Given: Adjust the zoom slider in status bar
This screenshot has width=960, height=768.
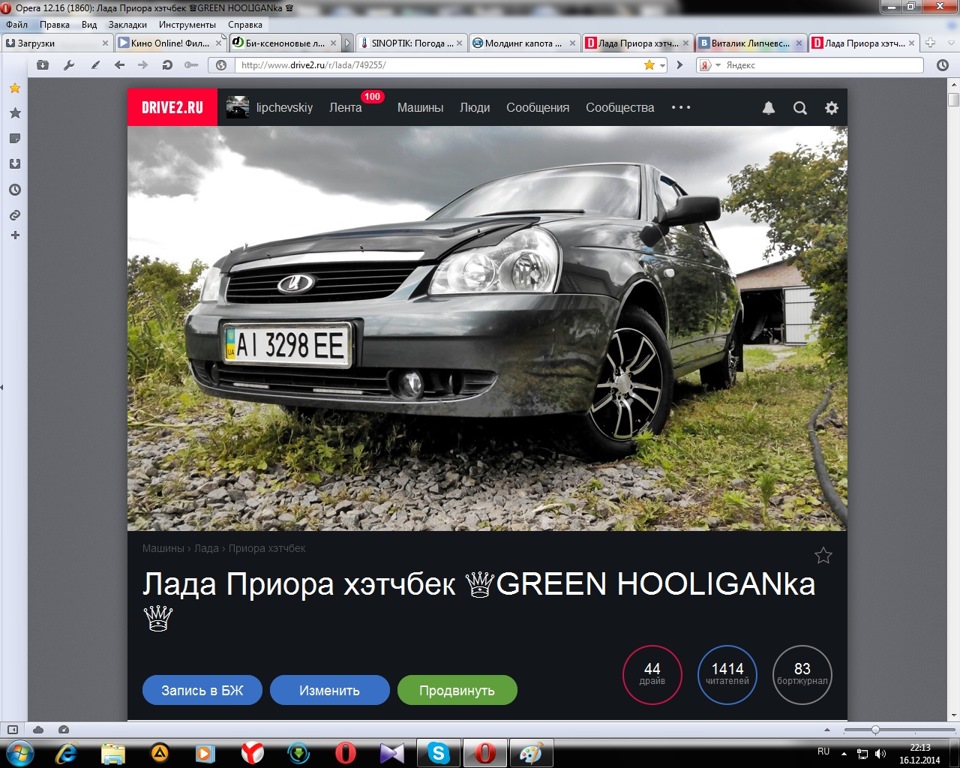Looking at the screenshot, I should click(x=875, y=729).
